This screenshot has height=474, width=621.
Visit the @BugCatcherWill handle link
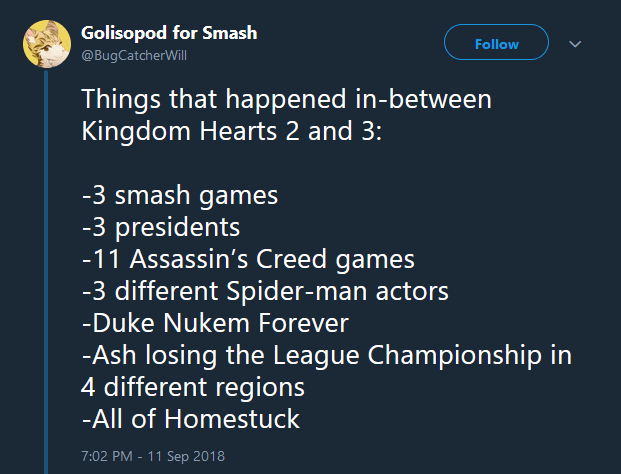pos(134,54)
